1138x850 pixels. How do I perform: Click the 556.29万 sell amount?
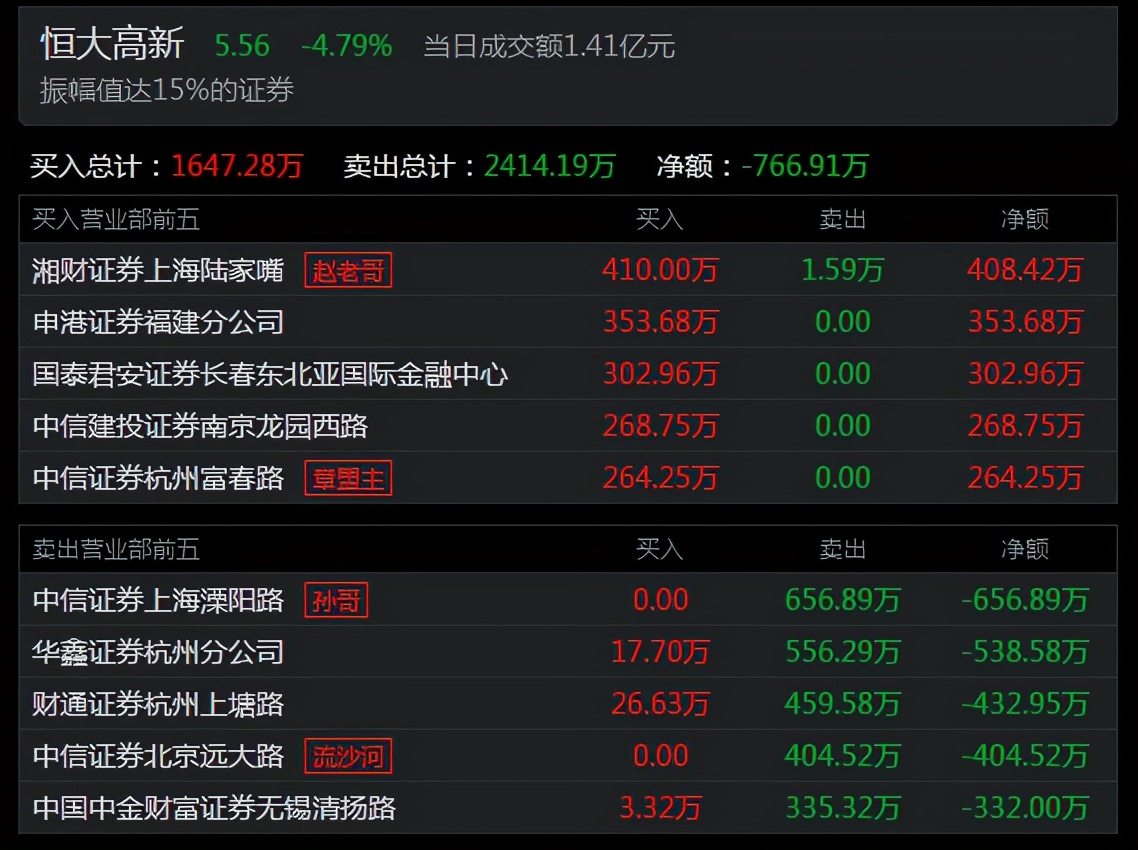point(843,652)
